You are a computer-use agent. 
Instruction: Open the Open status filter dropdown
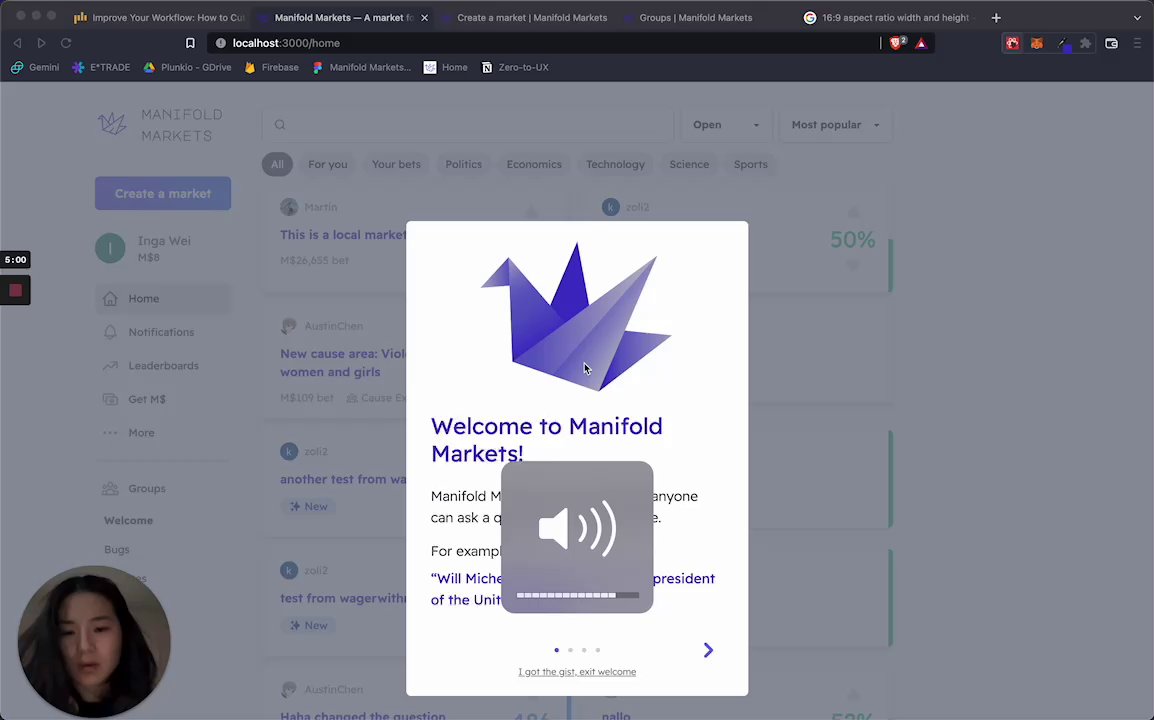pos(726,124)
